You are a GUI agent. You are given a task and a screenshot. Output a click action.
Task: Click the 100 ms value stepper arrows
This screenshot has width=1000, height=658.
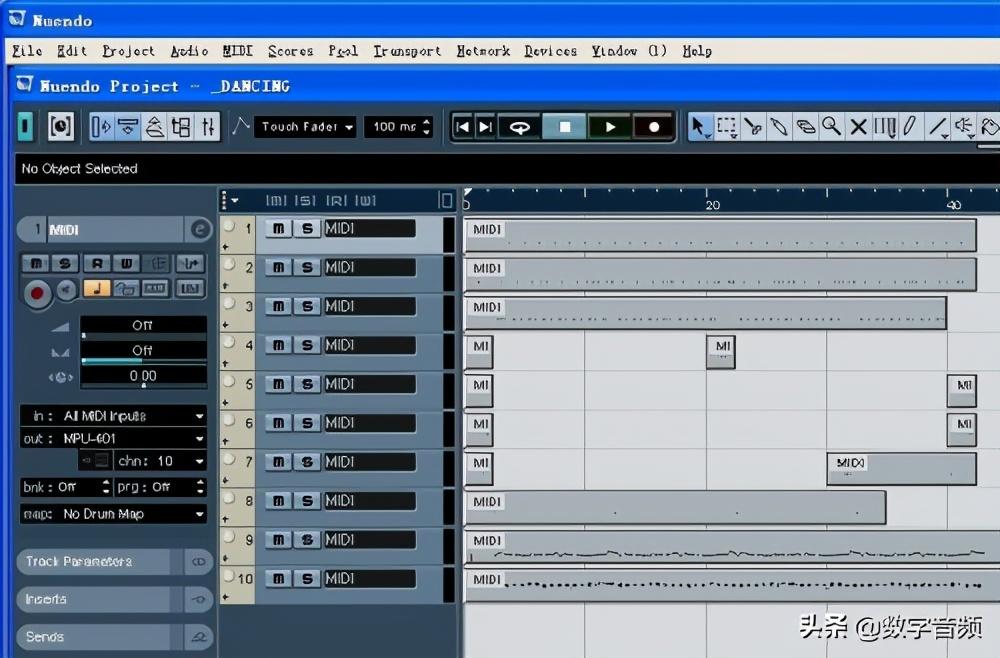tap(427, 127)
